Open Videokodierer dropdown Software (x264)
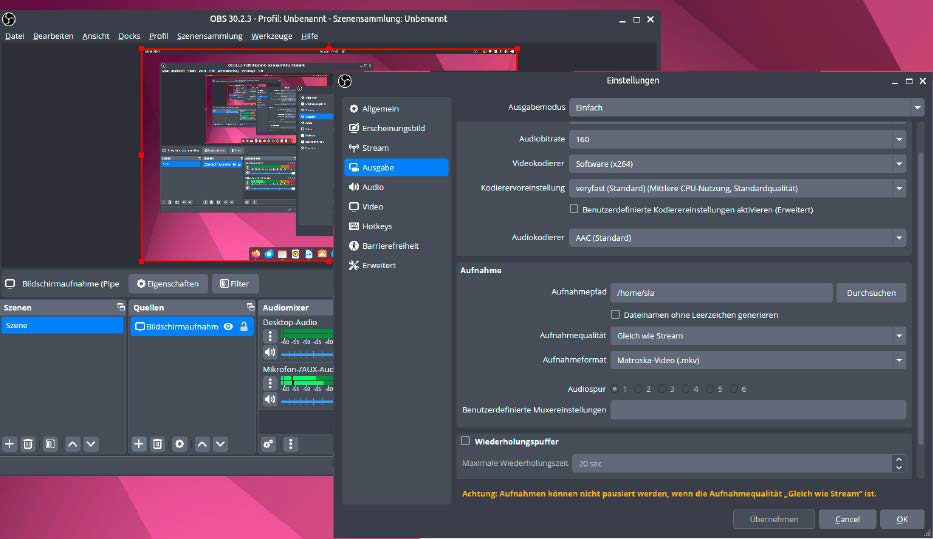Viewport: 933px width, 539px height. point(738,164)
